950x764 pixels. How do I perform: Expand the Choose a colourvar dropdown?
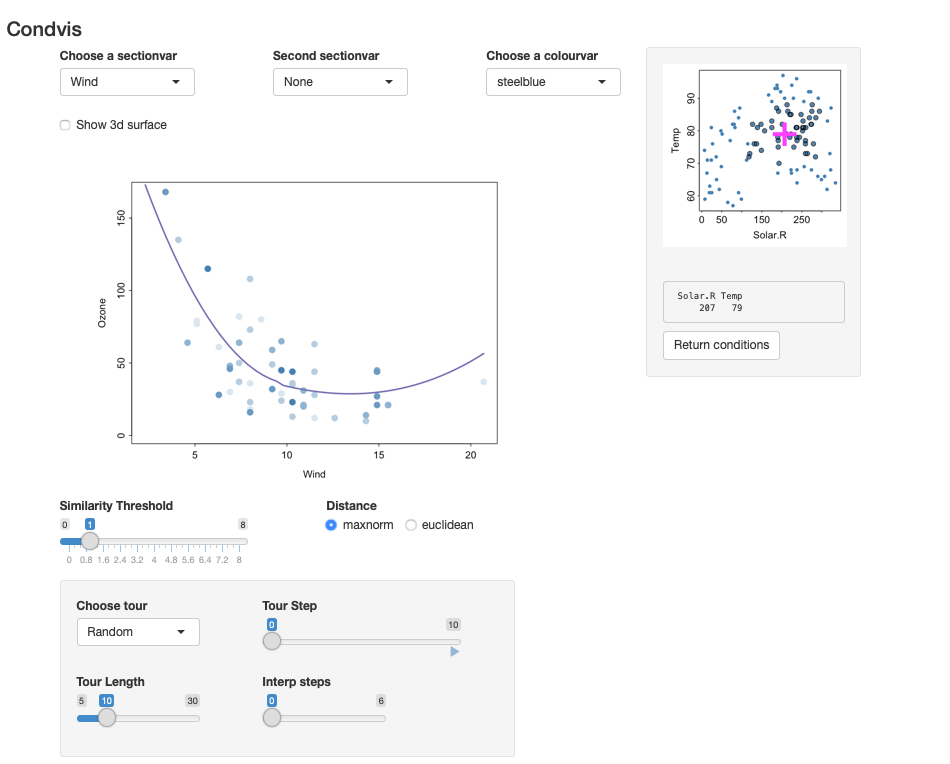click(553, 82)
